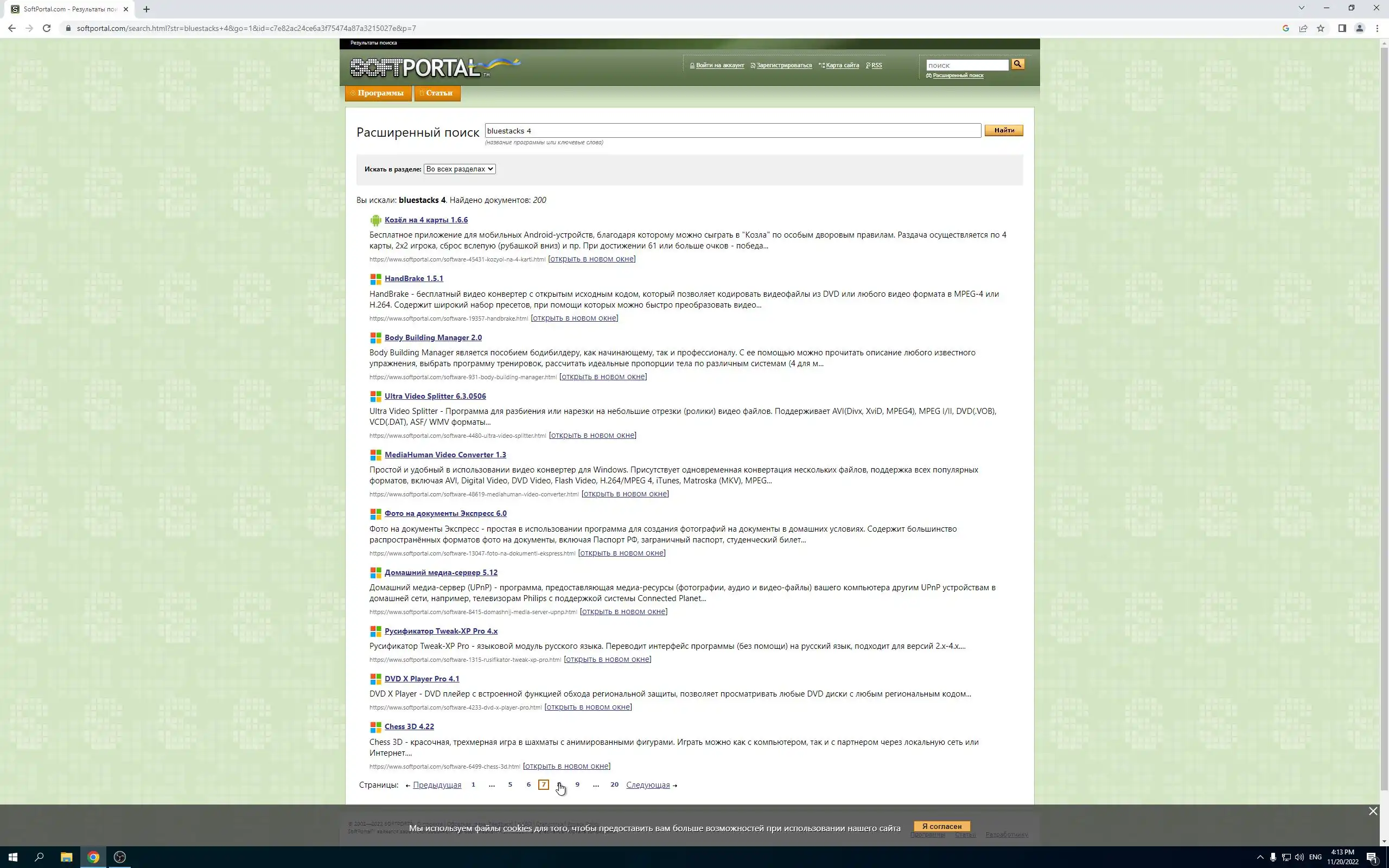
Task: Open the Chrome side panel icon
Action: 1342,28
